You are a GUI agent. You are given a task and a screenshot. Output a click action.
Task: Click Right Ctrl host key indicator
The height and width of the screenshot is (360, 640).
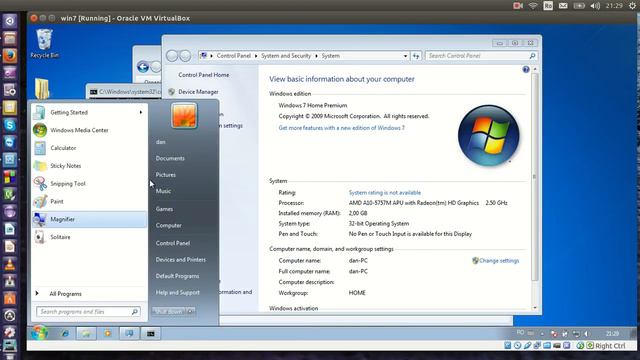tap(610, 346)
